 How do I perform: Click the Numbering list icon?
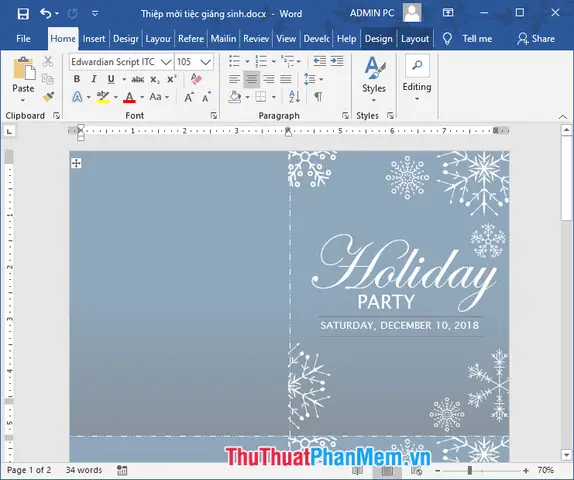[261, 61]
